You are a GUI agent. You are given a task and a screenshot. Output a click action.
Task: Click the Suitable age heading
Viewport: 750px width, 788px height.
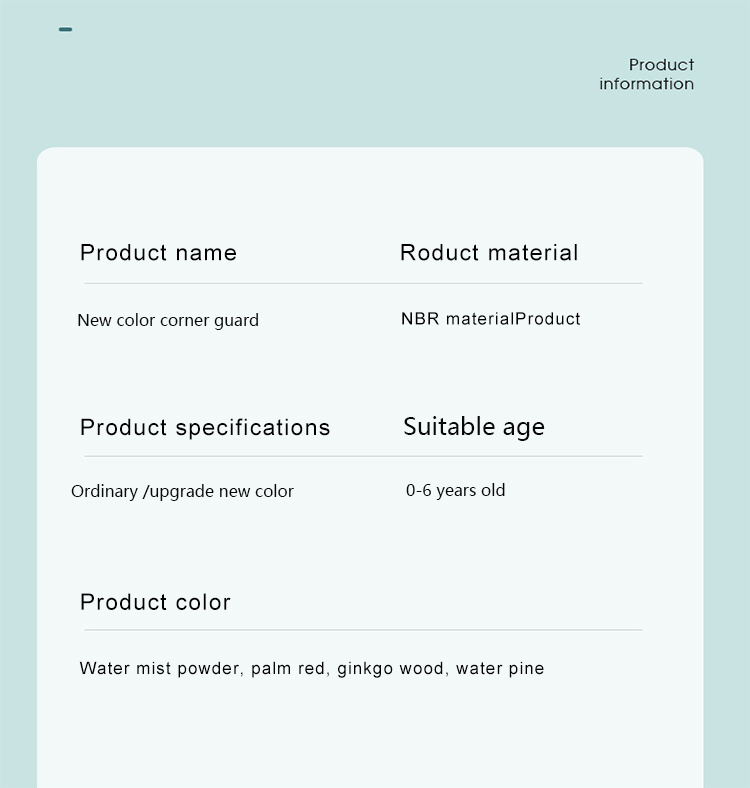coord(474,428)
